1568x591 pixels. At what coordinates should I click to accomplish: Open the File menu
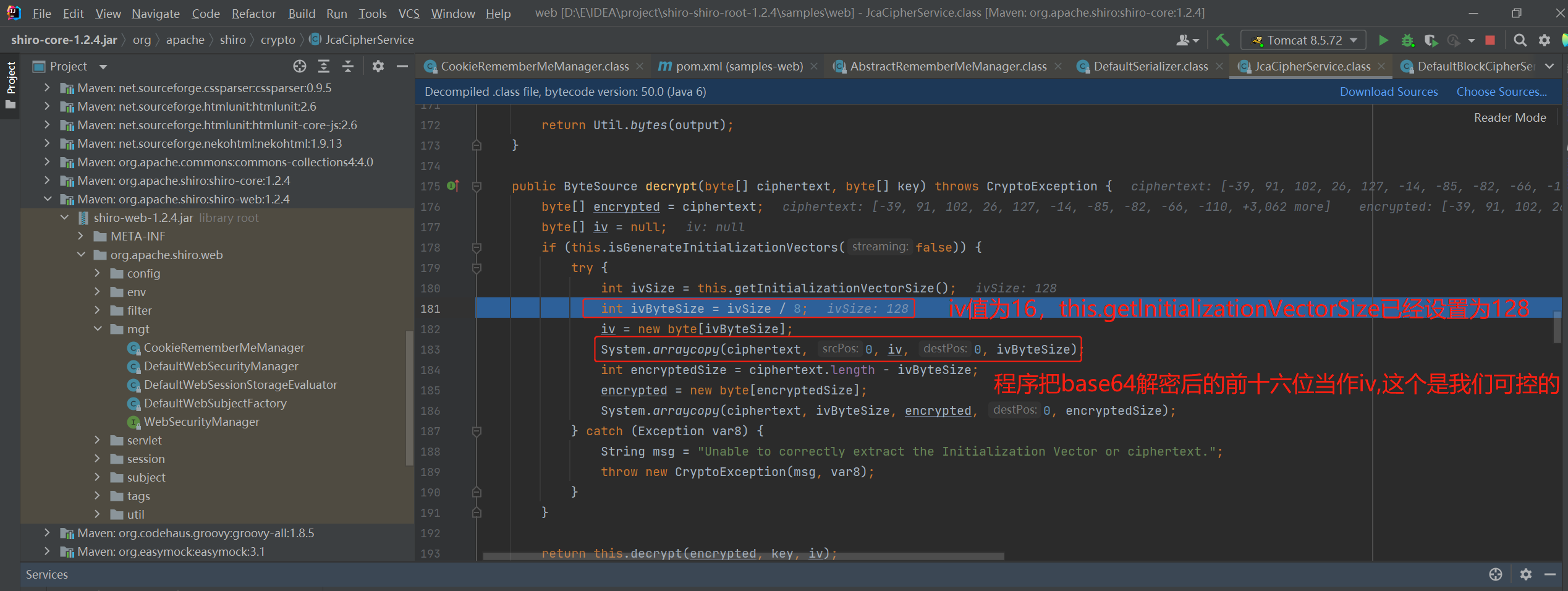coord(41,13)
